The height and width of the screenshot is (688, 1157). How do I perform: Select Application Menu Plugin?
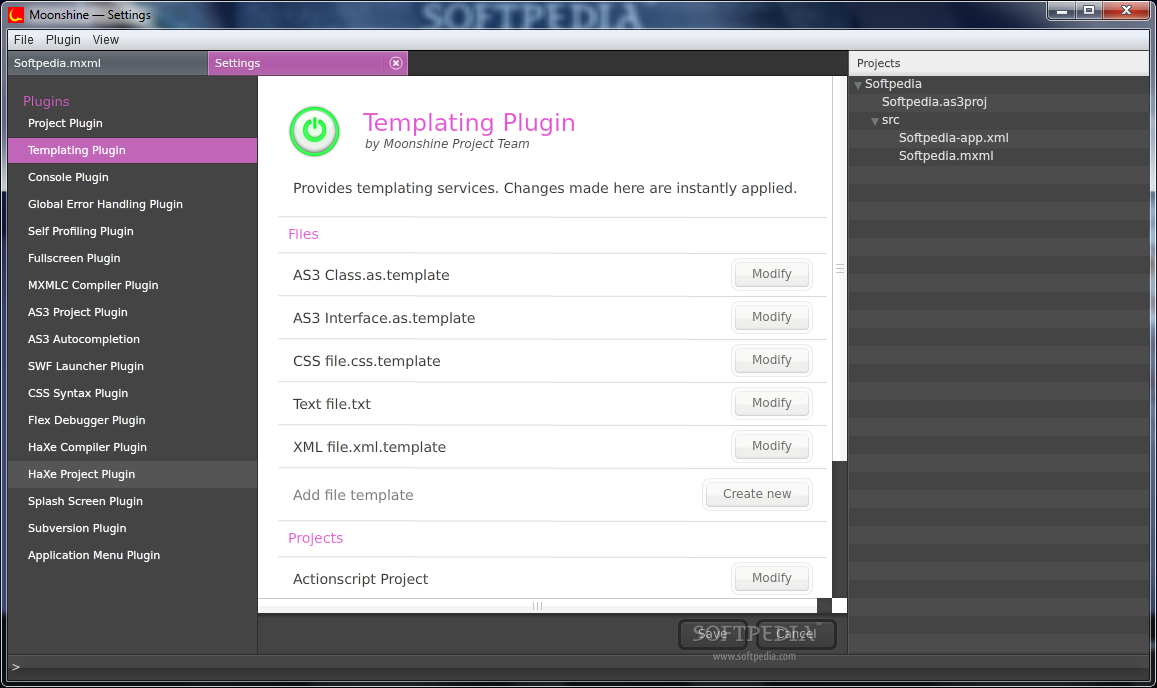tap(133, 555)
